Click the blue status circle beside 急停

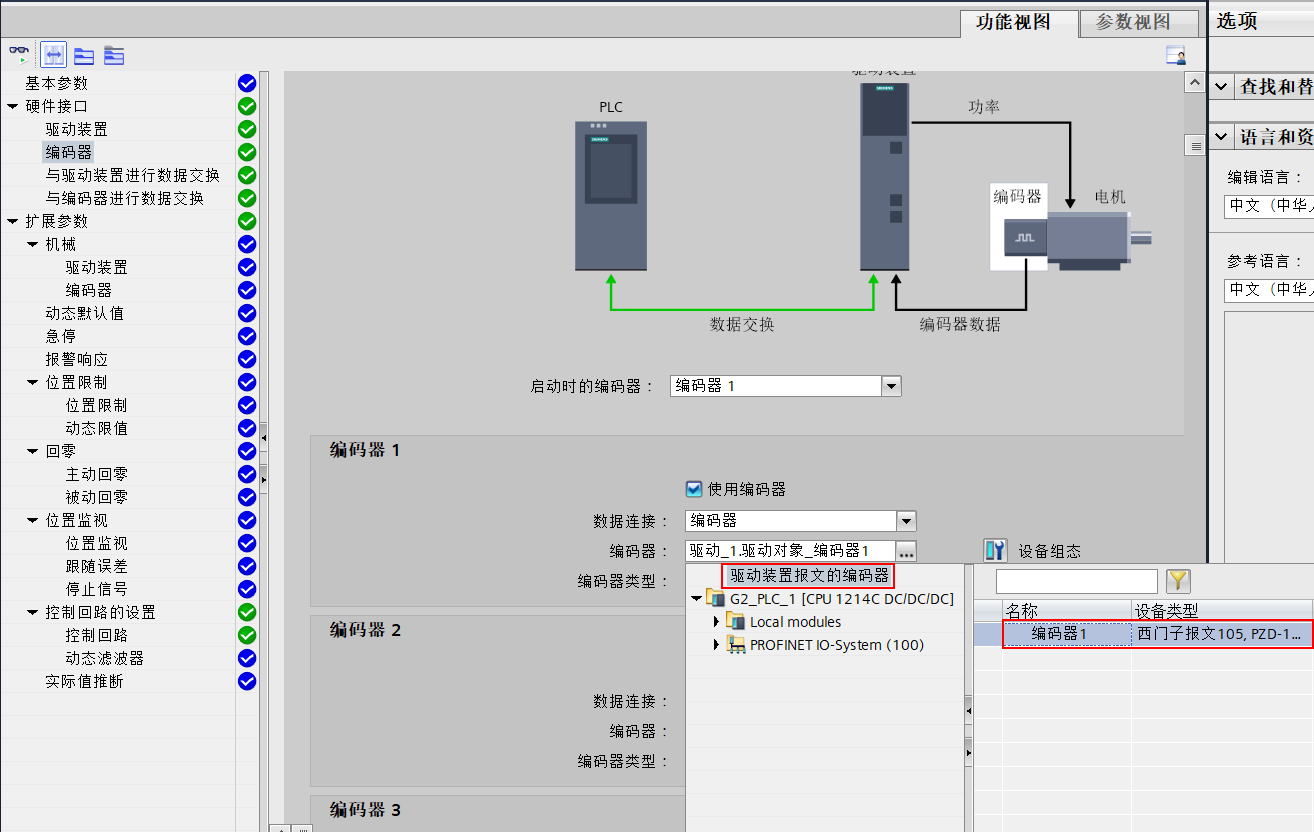point(247,336)
